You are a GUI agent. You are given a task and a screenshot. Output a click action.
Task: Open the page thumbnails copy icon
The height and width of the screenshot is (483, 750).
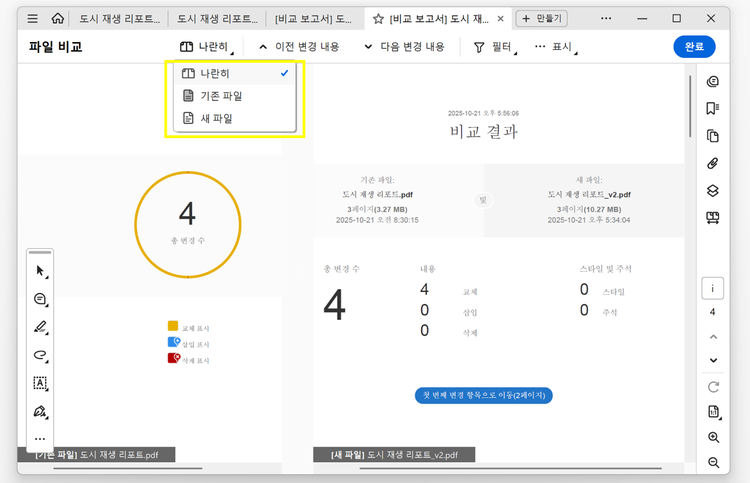point(713,136)
